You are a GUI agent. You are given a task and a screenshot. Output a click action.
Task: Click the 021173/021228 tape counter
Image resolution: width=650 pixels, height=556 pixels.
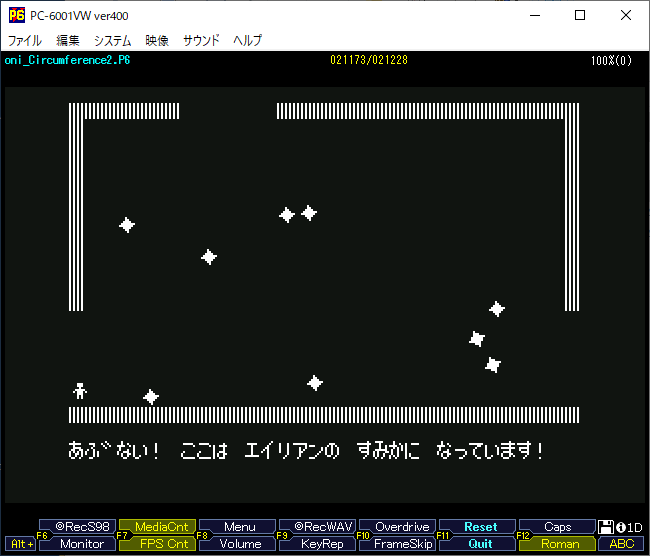(x=369, y=60)
